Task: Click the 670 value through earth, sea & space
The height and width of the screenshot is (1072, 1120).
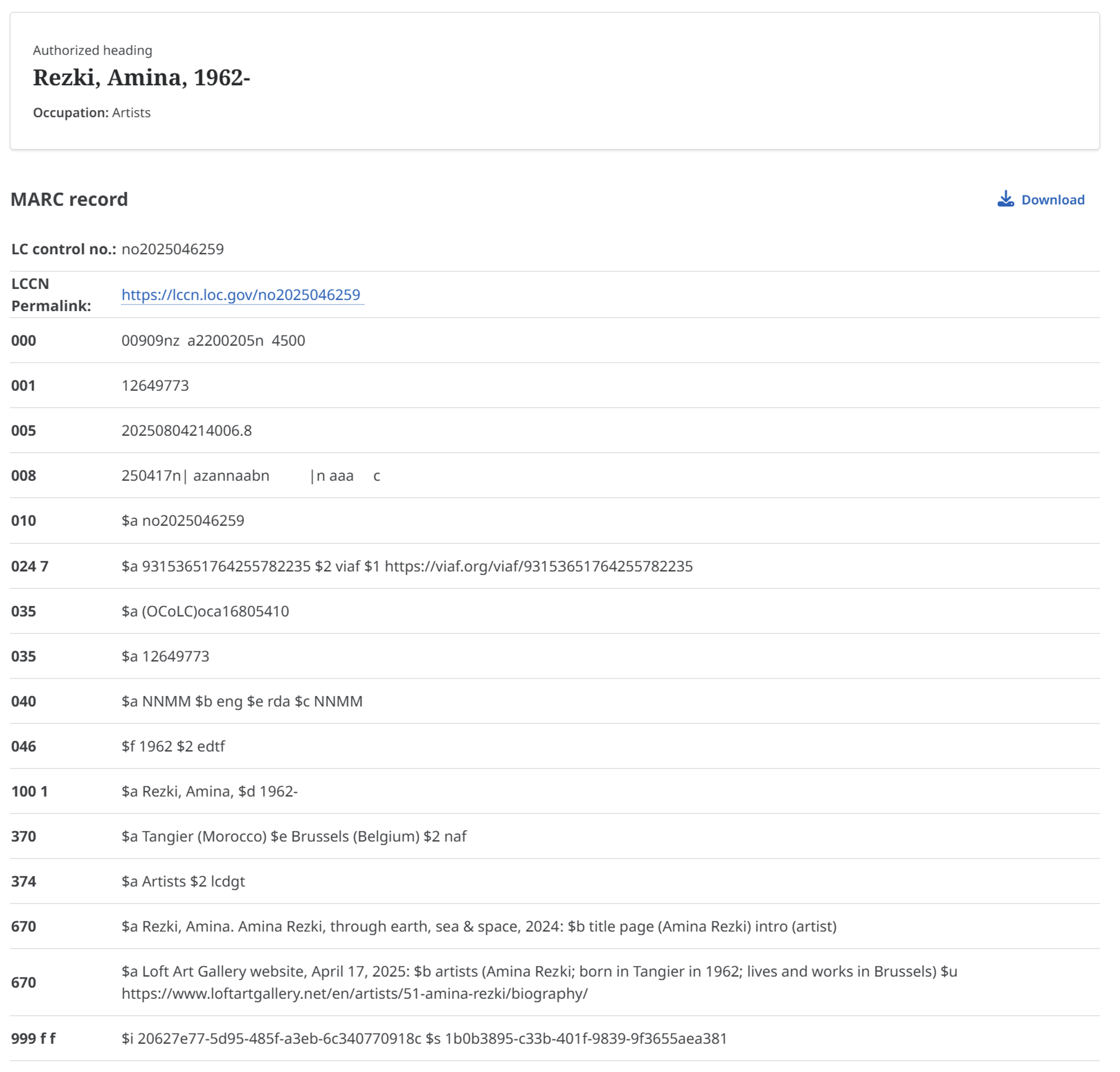Action: [479, 928]
